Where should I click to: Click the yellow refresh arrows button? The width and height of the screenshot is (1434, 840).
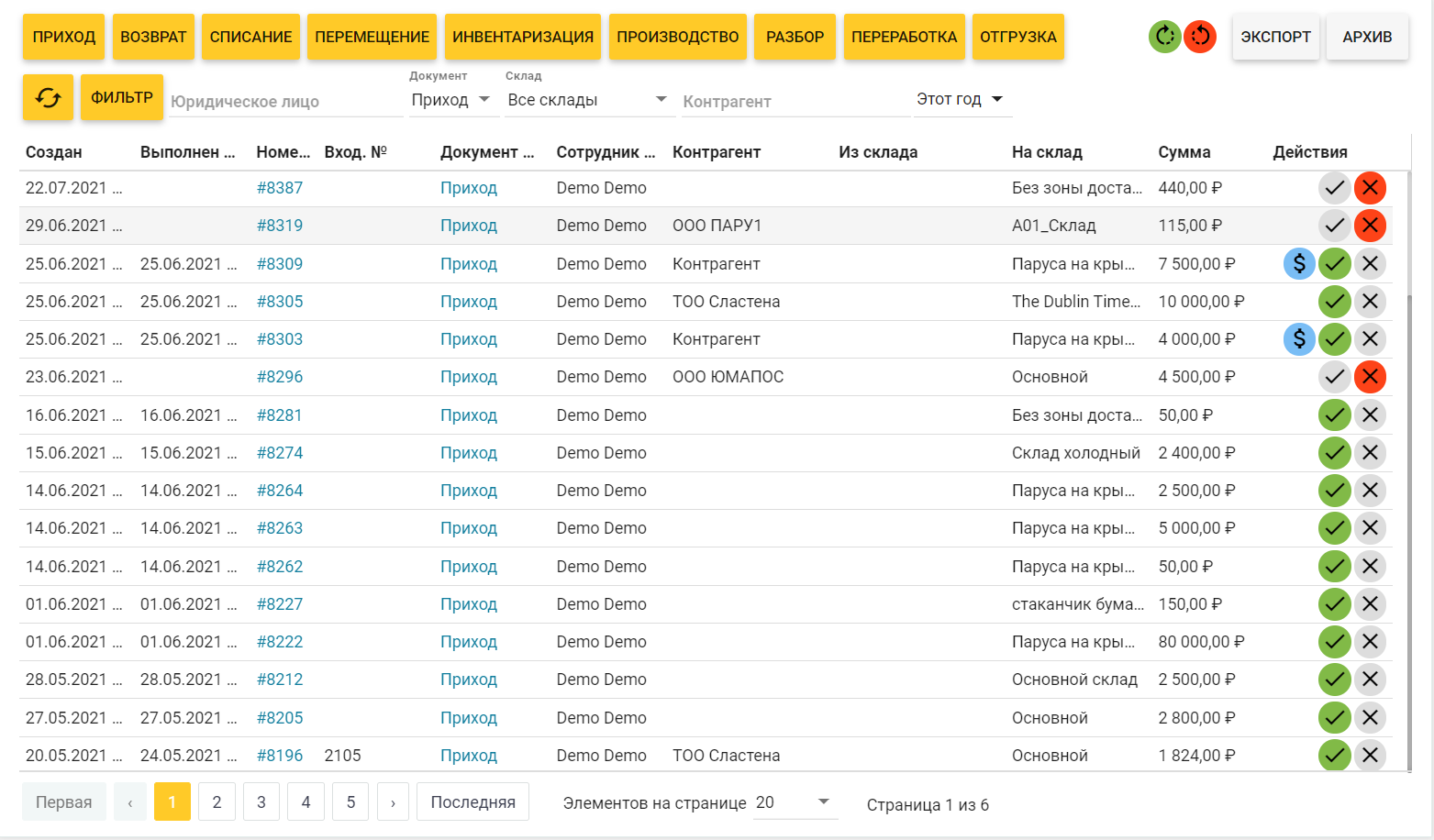(48, 97)
